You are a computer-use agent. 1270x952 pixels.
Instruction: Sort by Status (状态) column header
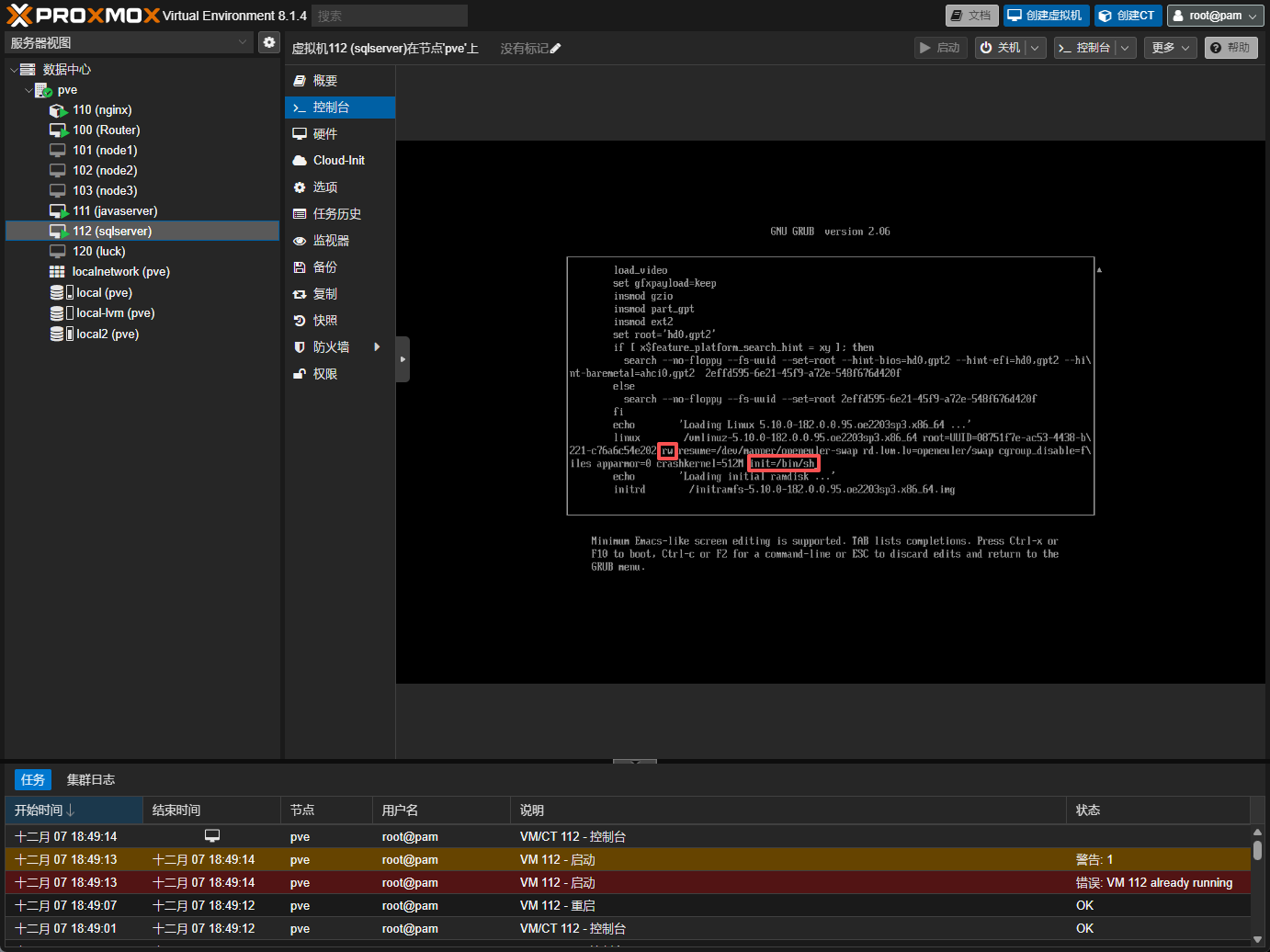[1158, 810]
